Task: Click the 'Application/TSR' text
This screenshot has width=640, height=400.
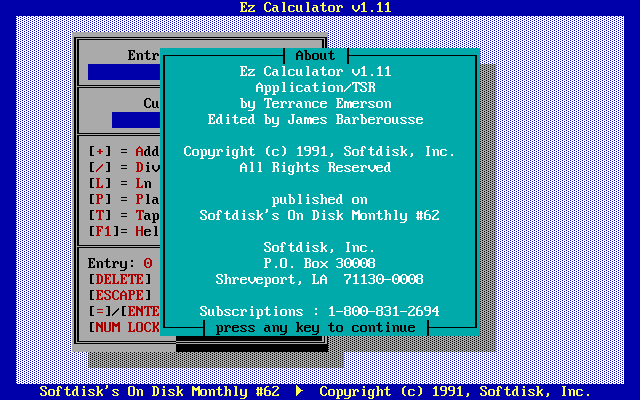Action: pos(315,87)
